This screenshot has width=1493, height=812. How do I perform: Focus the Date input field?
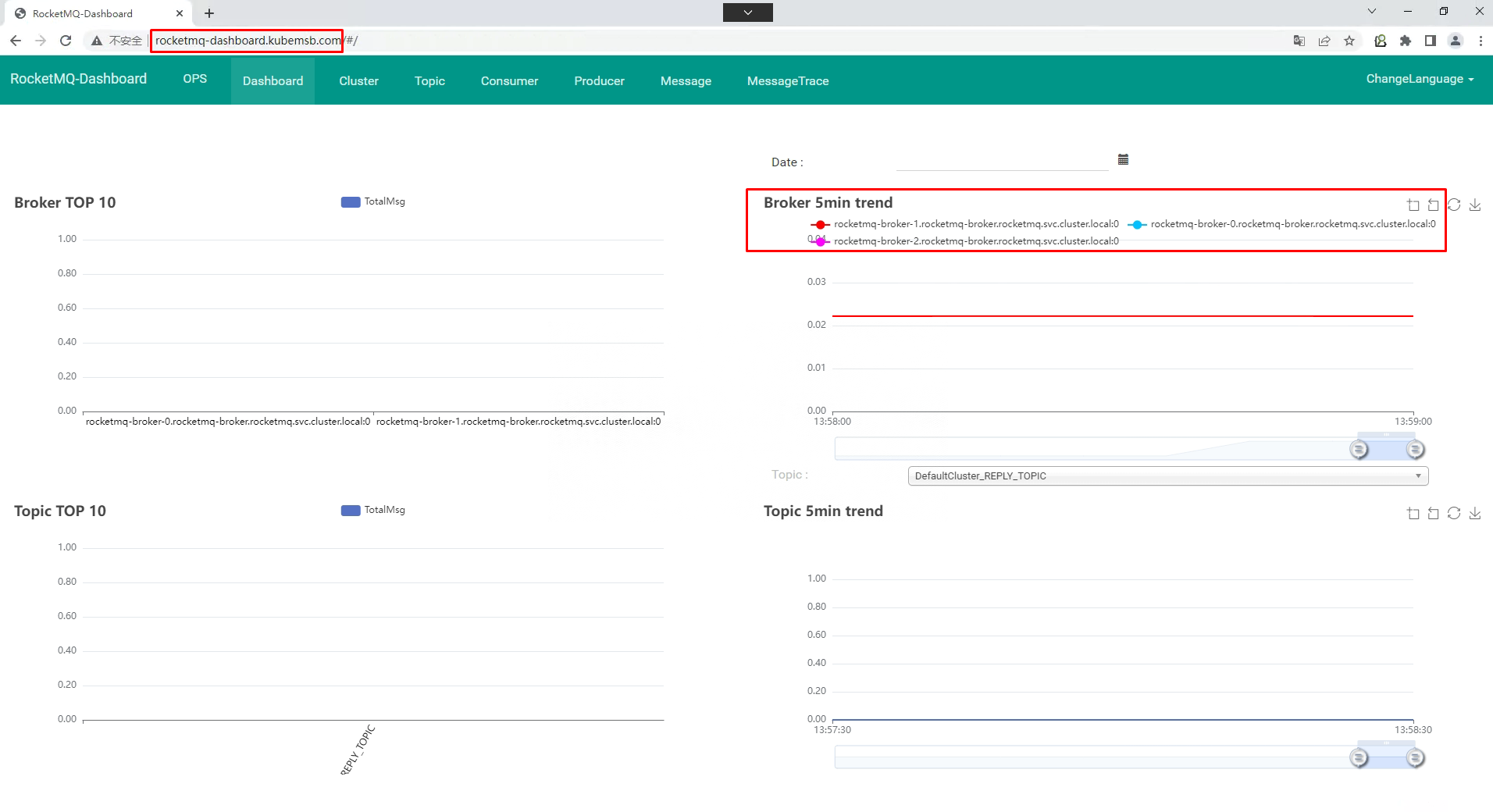point(1002,161)
